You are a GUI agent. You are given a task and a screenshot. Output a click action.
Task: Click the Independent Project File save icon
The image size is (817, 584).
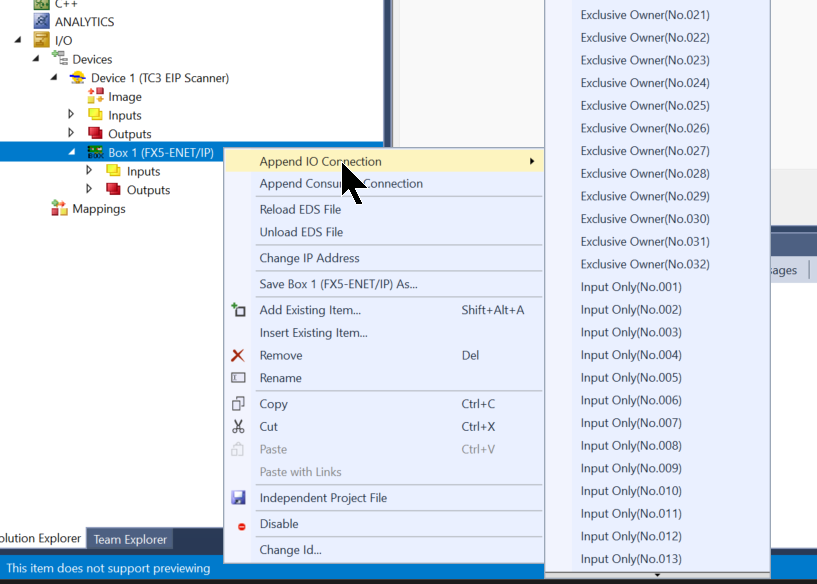238,498
